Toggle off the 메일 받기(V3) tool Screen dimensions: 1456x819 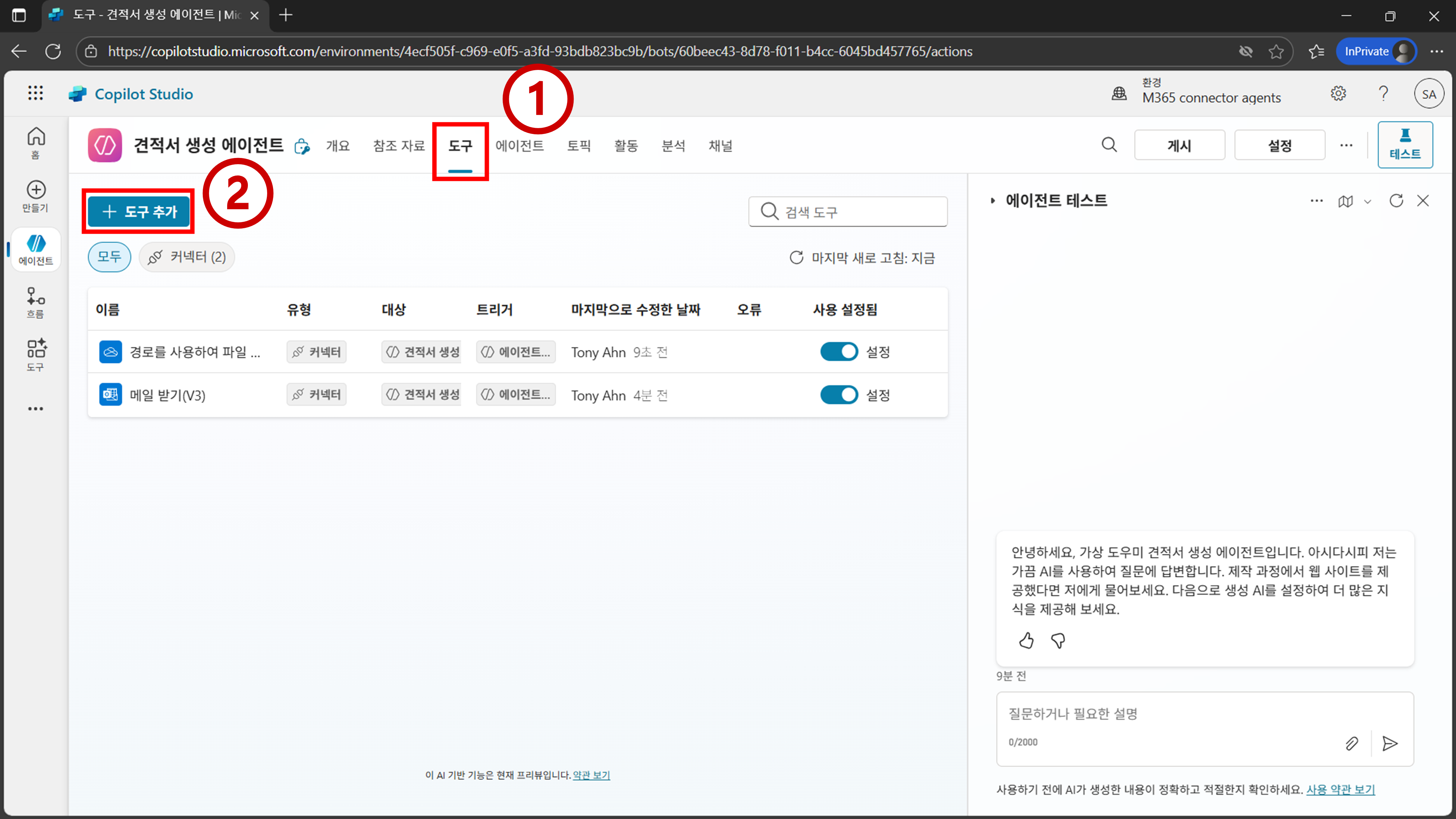tap(839, 395)
